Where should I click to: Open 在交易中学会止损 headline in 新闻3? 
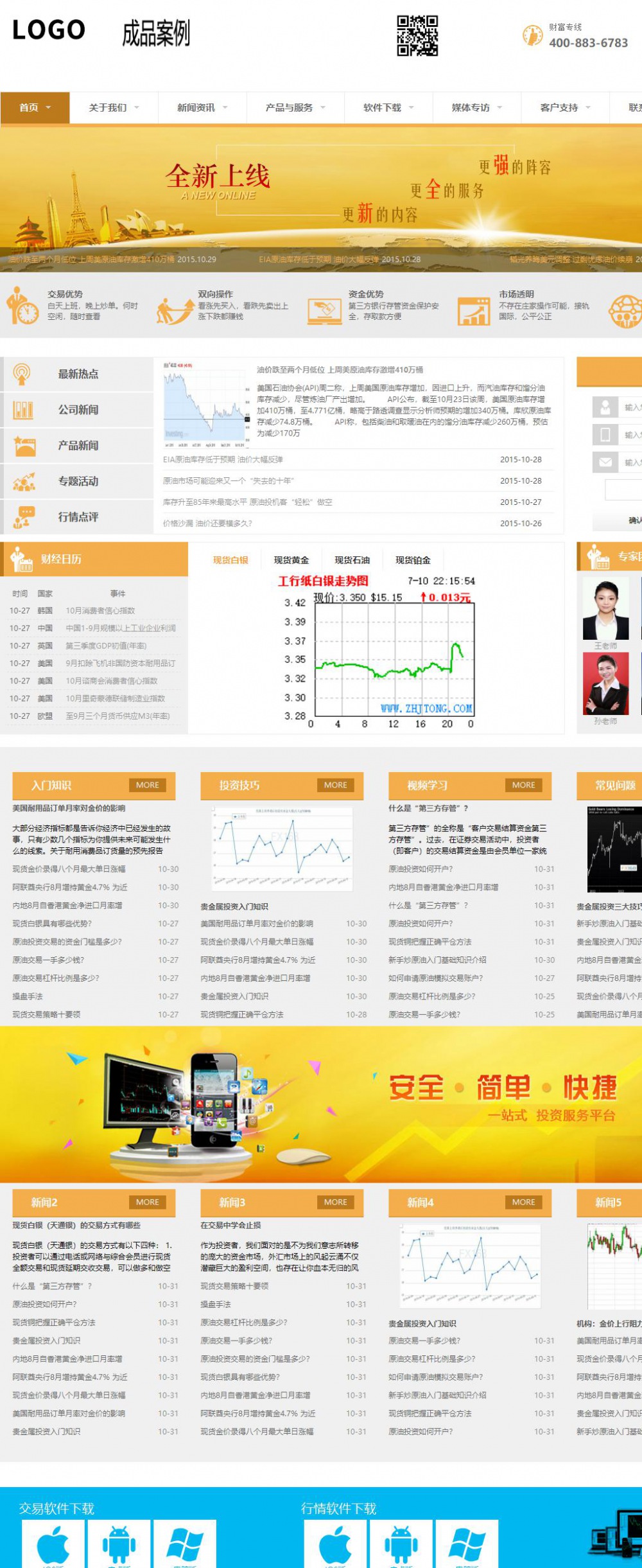[230, 1226]
